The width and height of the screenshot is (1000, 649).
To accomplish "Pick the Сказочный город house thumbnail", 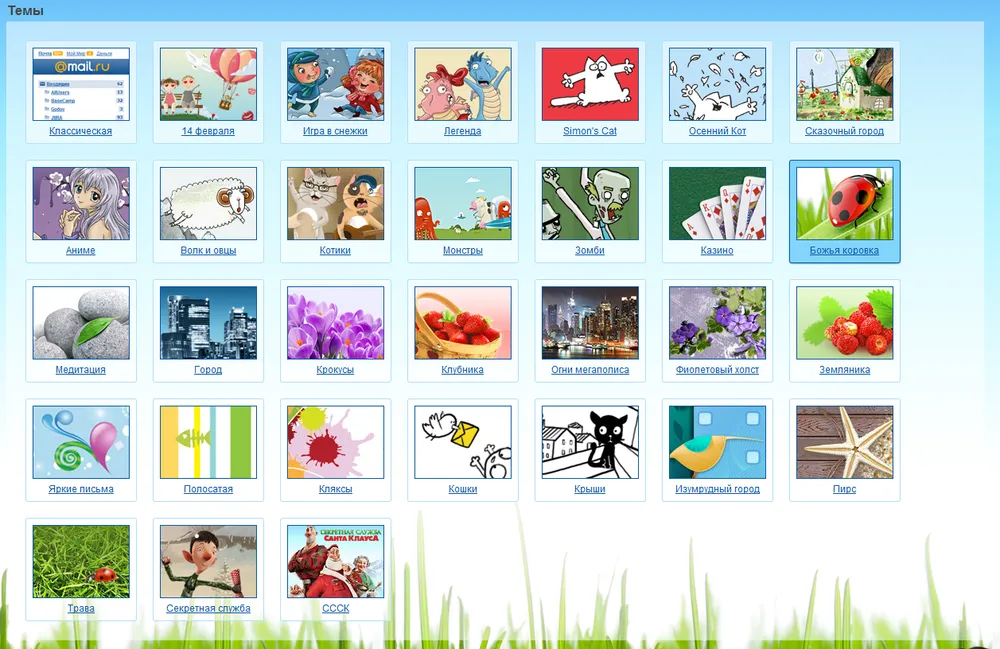I will pos(844,84).
